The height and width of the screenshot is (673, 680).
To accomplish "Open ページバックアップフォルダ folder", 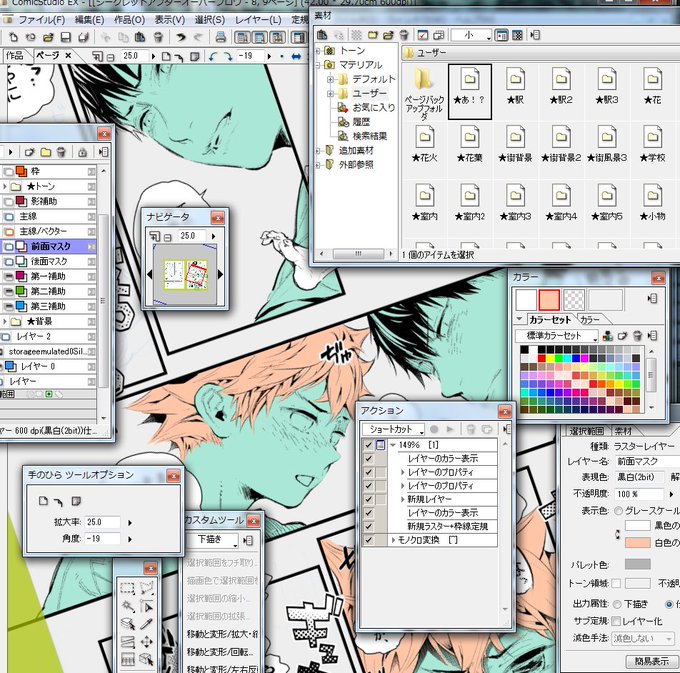I will 424,93.
